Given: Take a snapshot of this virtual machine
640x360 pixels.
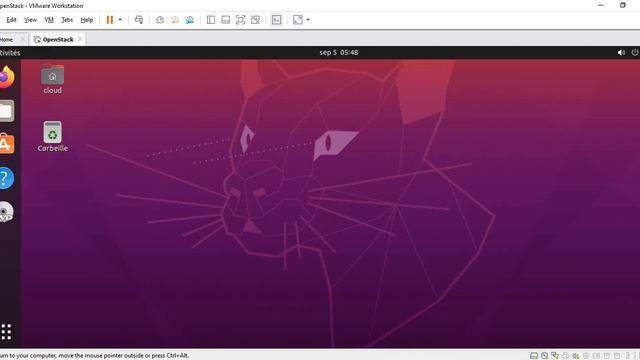Looking at the screenshot, I should click(x=160, y=20).
